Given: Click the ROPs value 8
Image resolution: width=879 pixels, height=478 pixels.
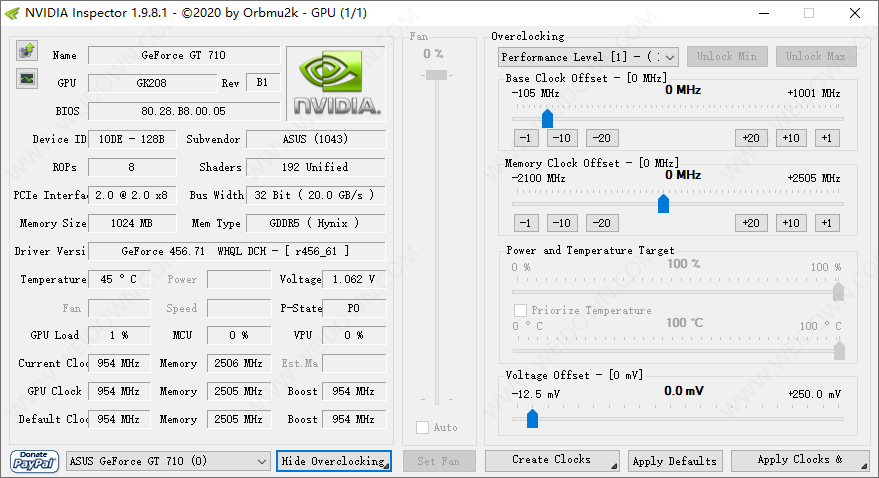Looking at the screenshot, I should [132, 167].
